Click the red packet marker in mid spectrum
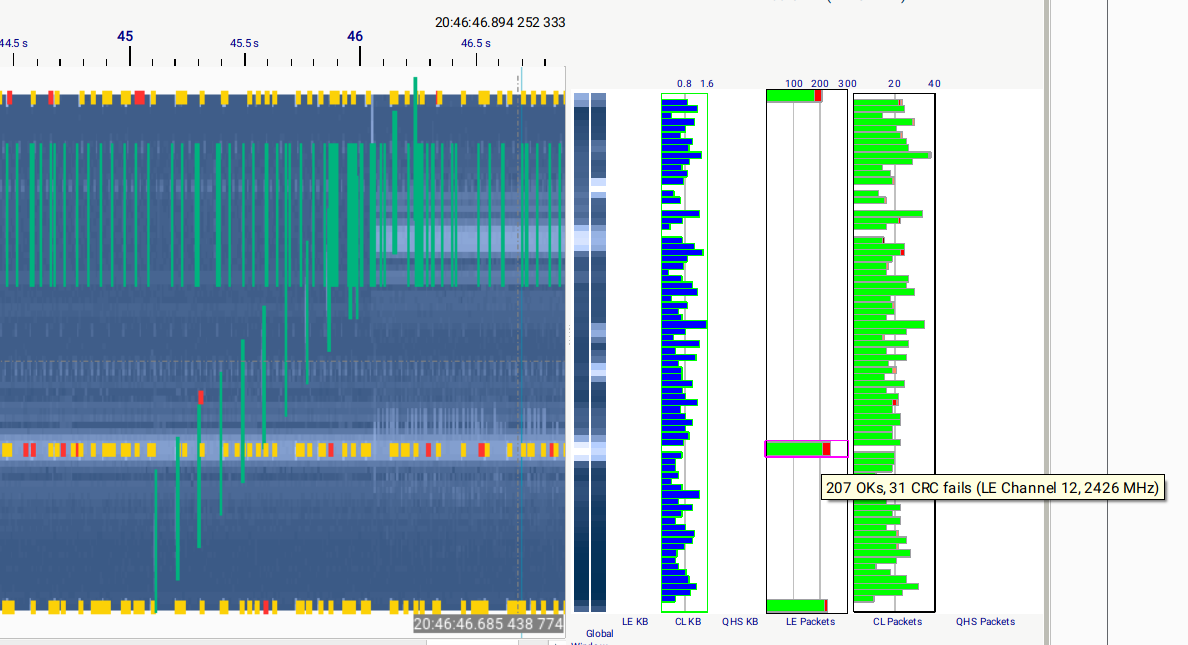The width and height of the screenshot is (1188, 645). point(201,397)
